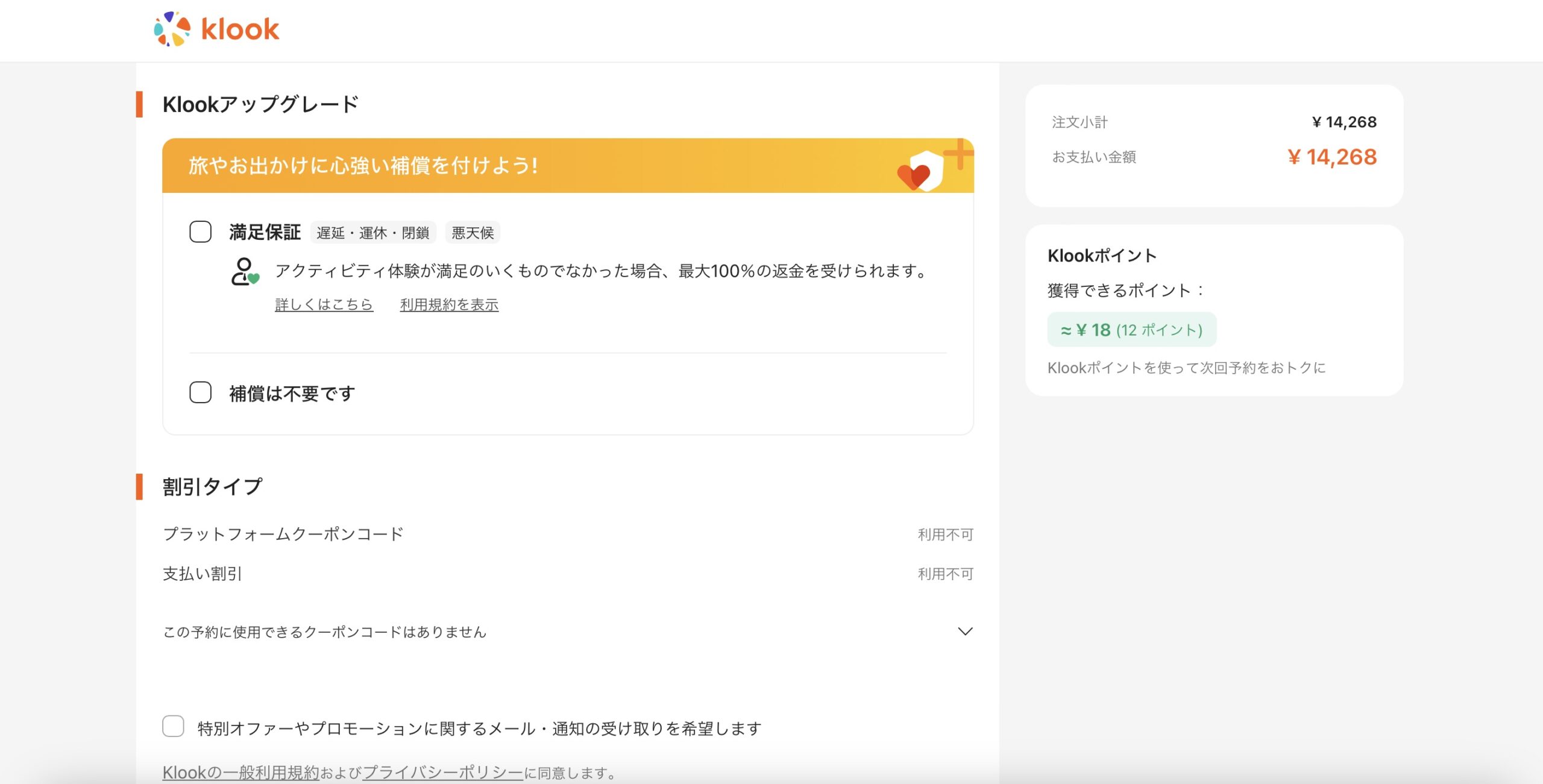This screenshot has height=784, width=1543.
Task: Open the 詳しくはこちら link
Action: (x=324, y=305)
